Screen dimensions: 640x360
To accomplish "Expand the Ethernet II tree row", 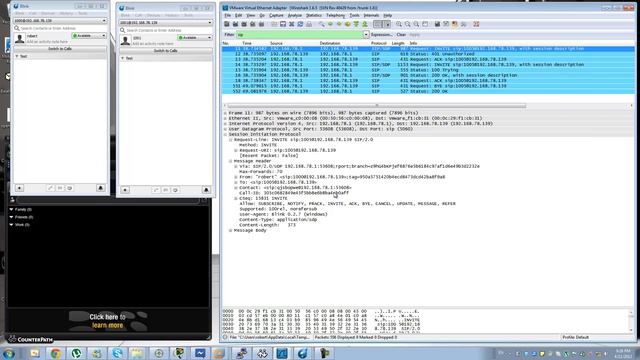I will coord(225,118).
